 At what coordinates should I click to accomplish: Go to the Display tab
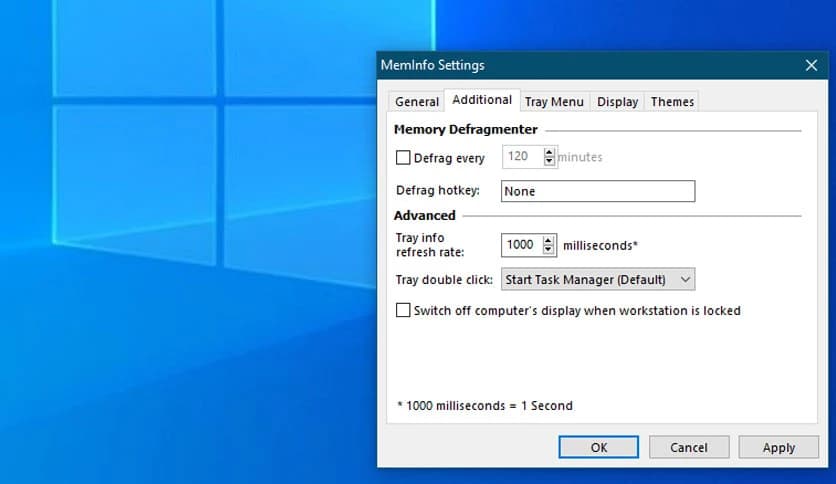tap(617, 101)
